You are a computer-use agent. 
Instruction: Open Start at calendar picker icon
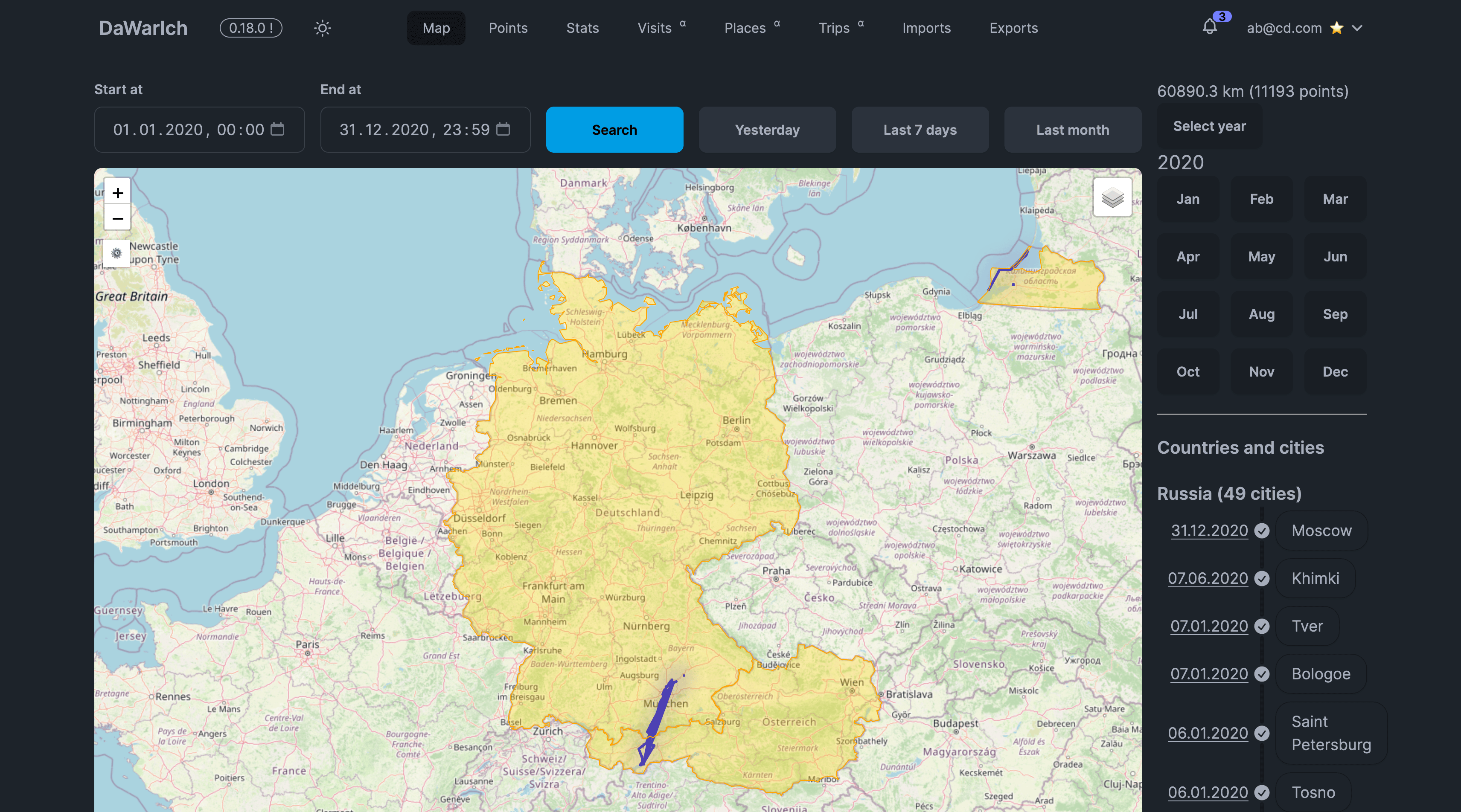277,129
